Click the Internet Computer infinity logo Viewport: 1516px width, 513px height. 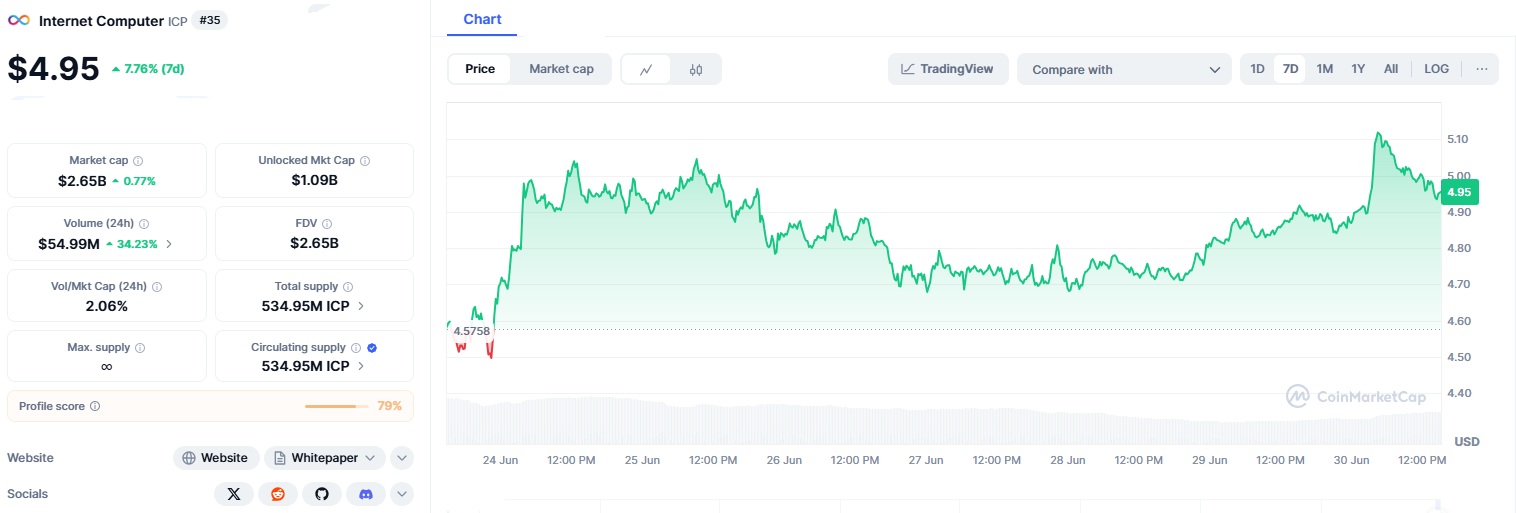click(19, 20)
